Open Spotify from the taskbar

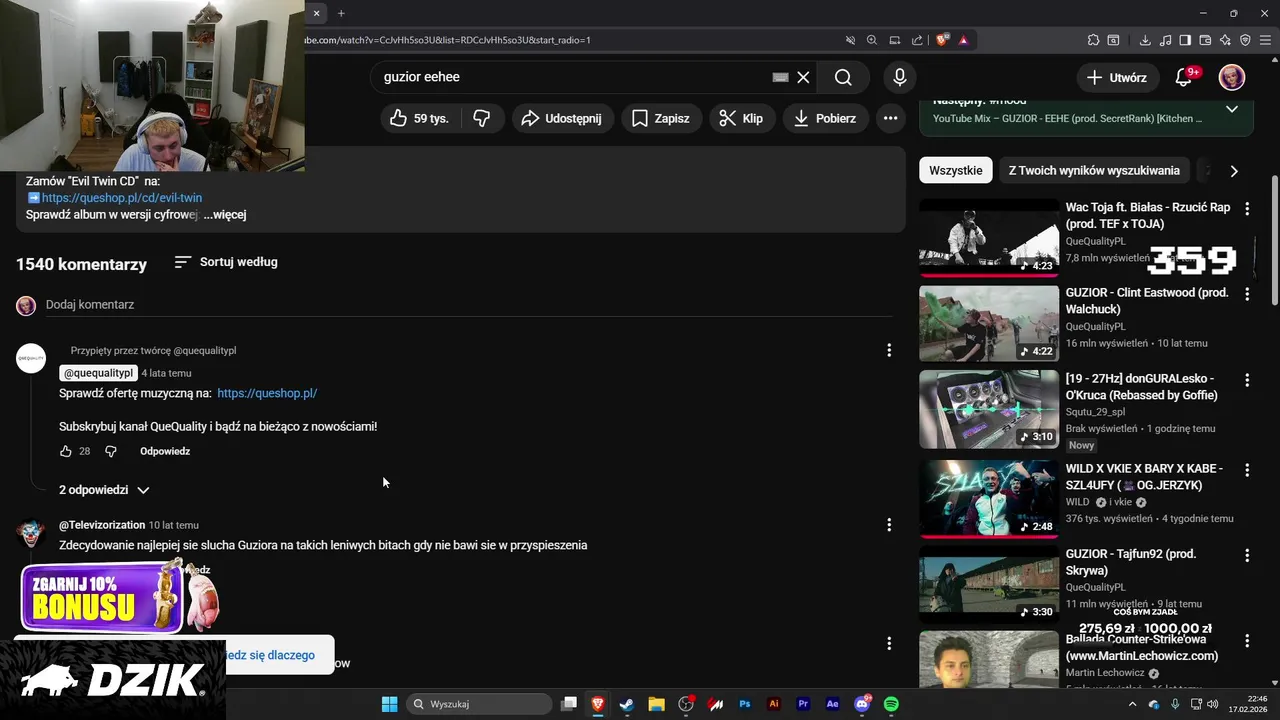click(891, 704)
